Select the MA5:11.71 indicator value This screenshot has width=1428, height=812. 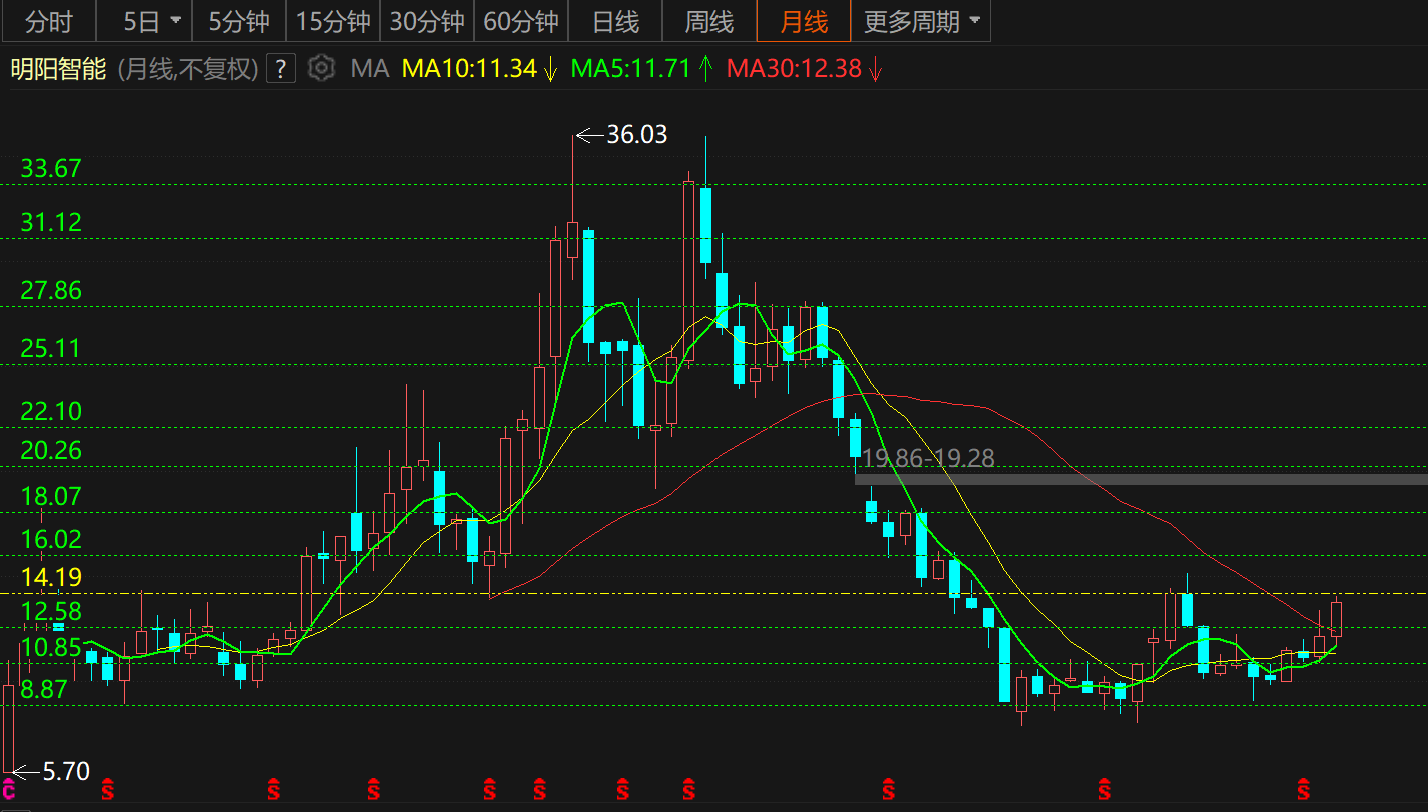point(630,69)
